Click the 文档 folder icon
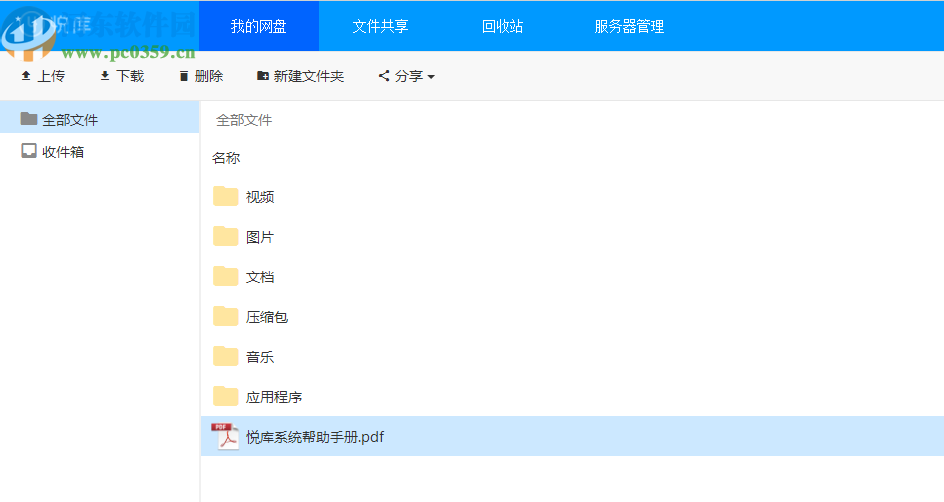Image resolution: width=944 pixels, height=502 pixels. coord(226,276)
